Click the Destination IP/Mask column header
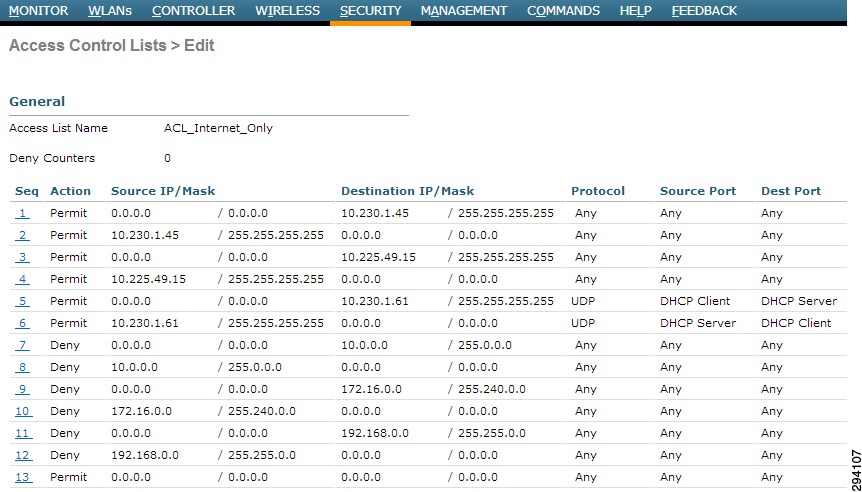Viewport: 862px width, 492px height. coord(407,191)
